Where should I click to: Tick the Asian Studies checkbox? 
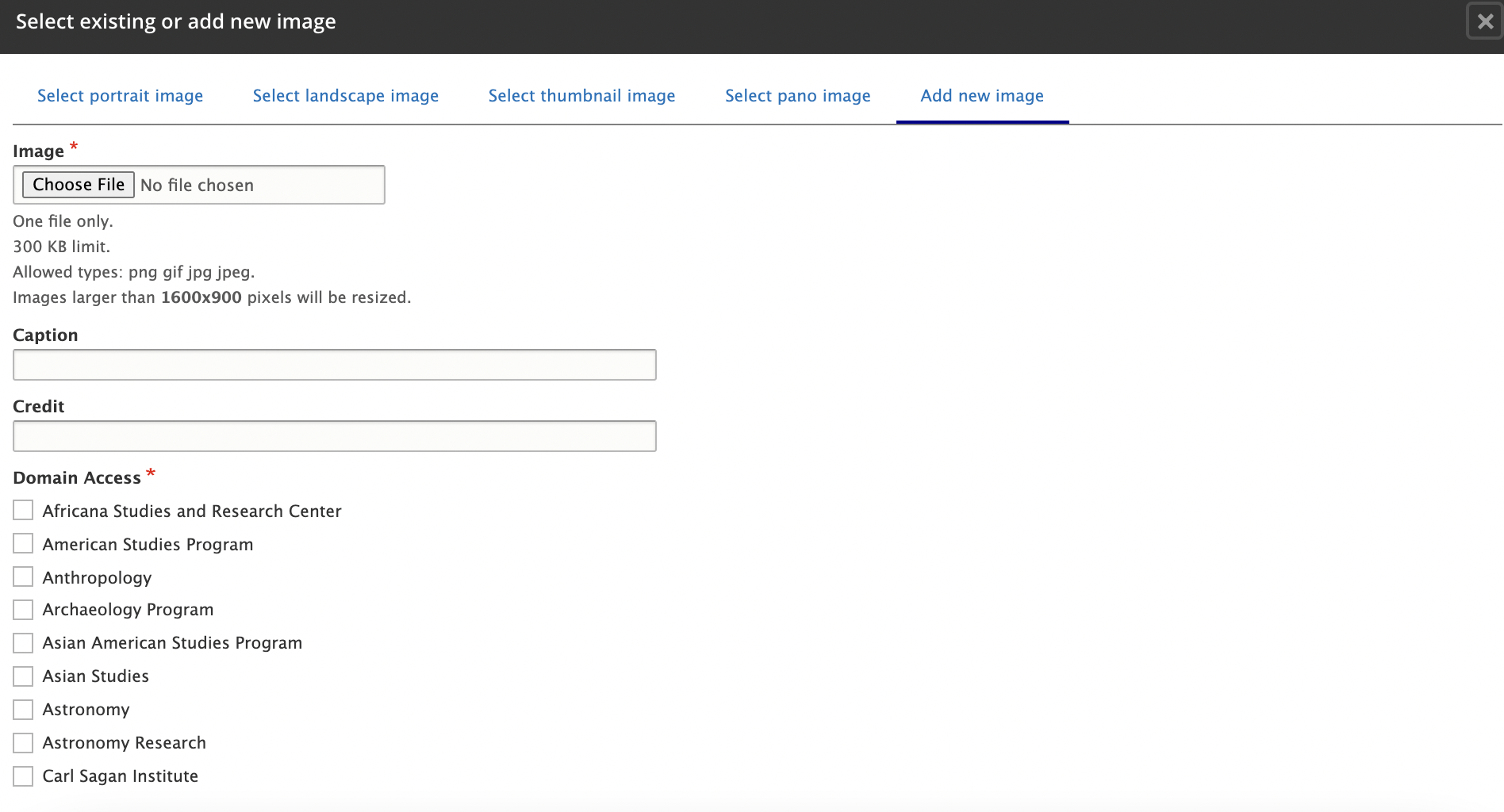23,676
